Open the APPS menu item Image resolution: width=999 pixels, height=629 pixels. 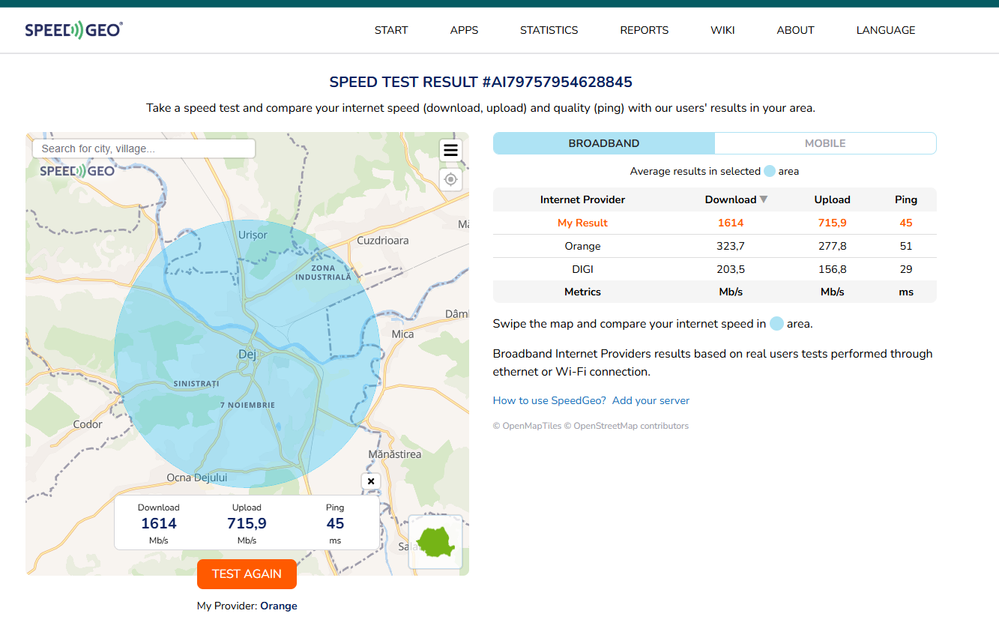(x=464, y=30)
